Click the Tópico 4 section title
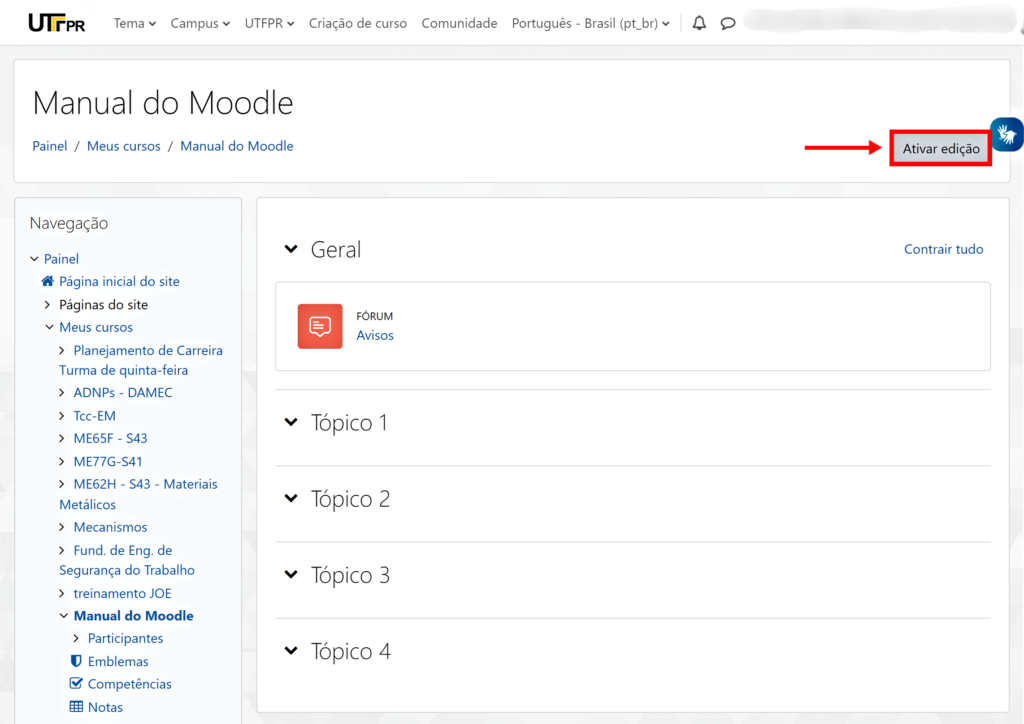 click(351, 651)
